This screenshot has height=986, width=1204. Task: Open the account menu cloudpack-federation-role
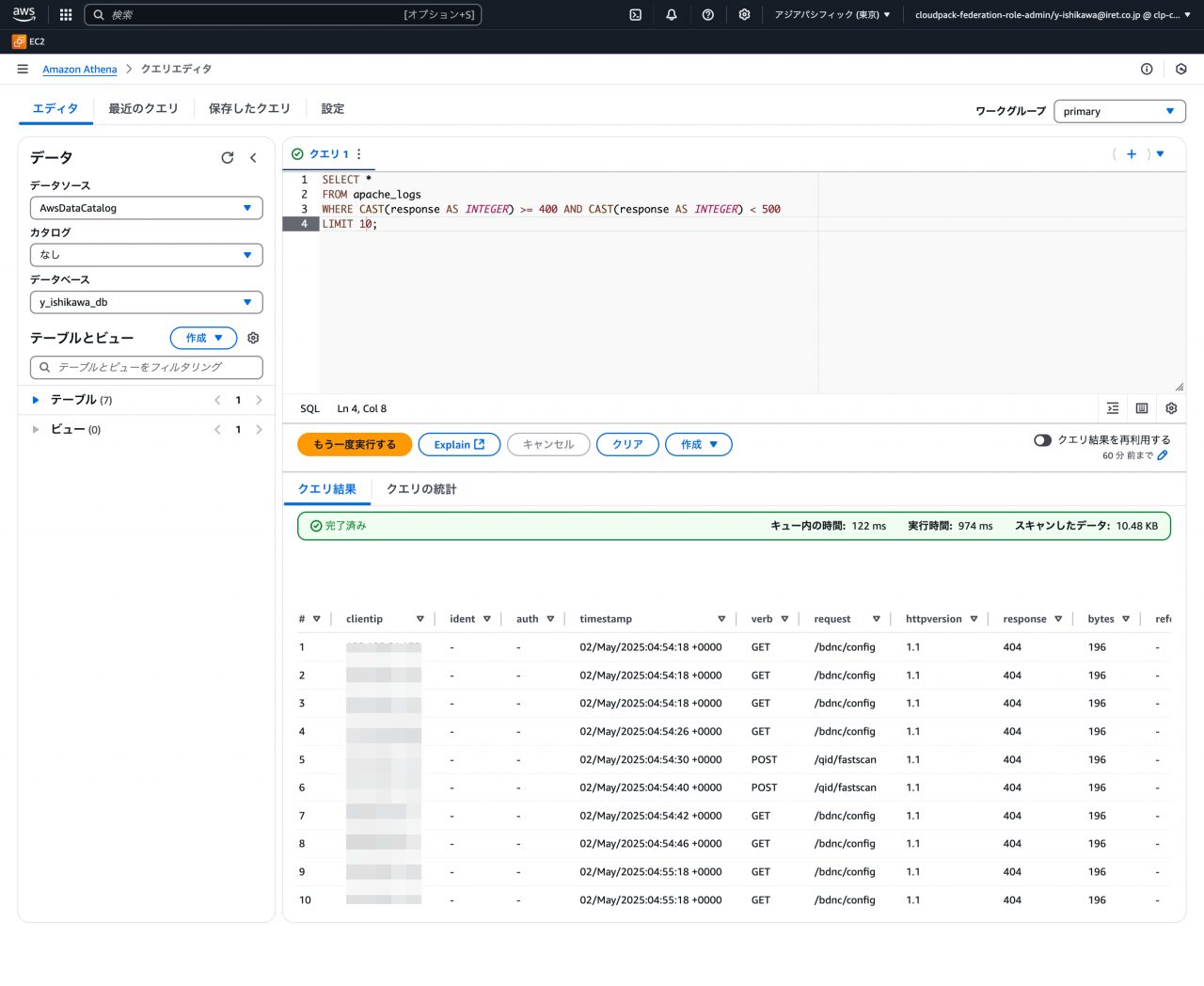(1053, 14)
